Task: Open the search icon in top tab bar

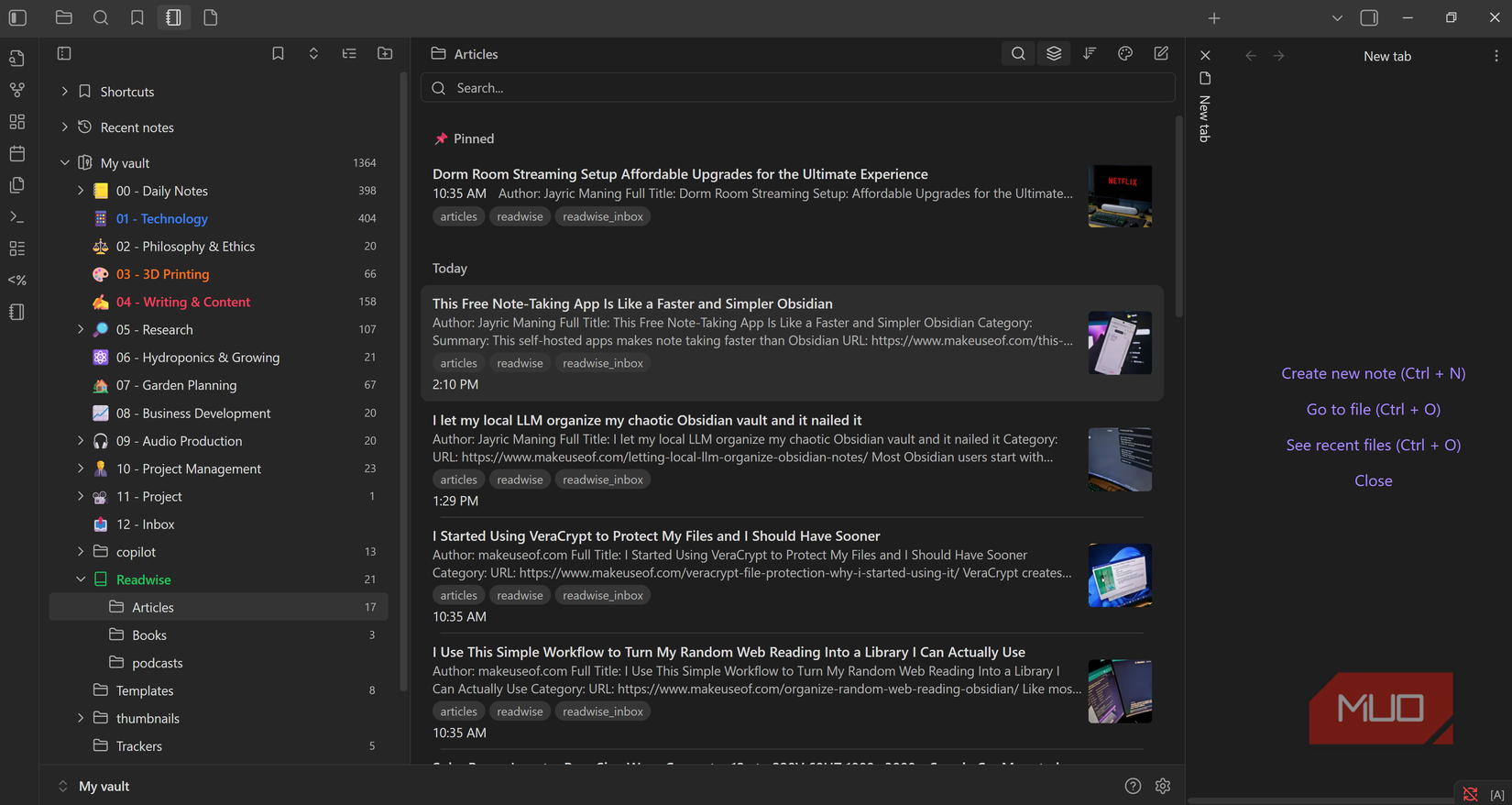Action: (x=101, y=17)
